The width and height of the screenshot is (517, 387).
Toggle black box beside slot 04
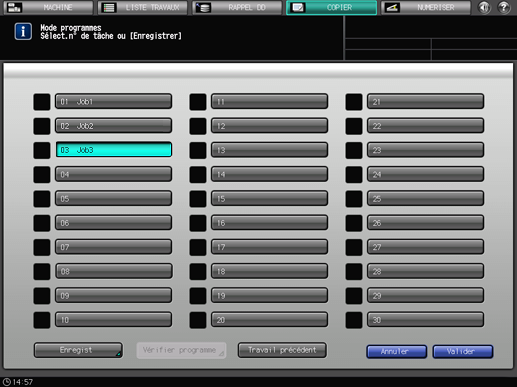pyautogui.click(x=42, y=175)
